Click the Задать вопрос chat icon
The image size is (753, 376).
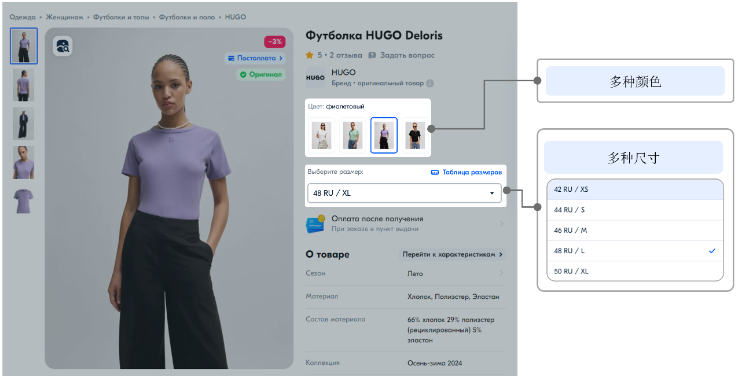coord(372,55)
